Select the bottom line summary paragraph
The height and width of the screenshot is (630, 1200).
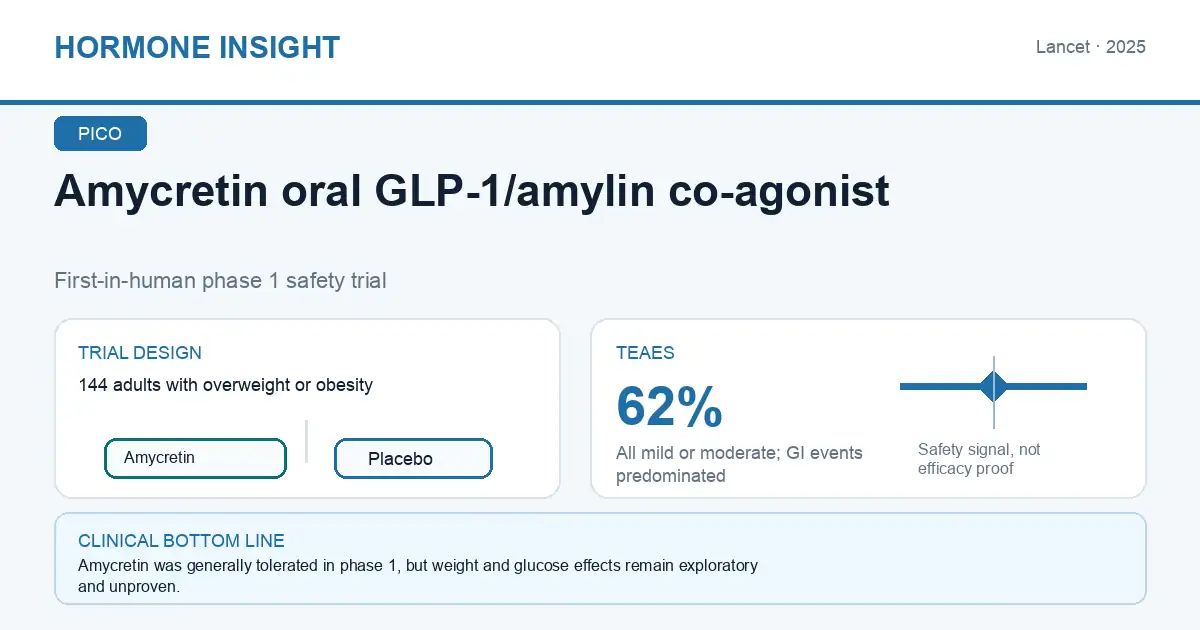click(418, 576)
